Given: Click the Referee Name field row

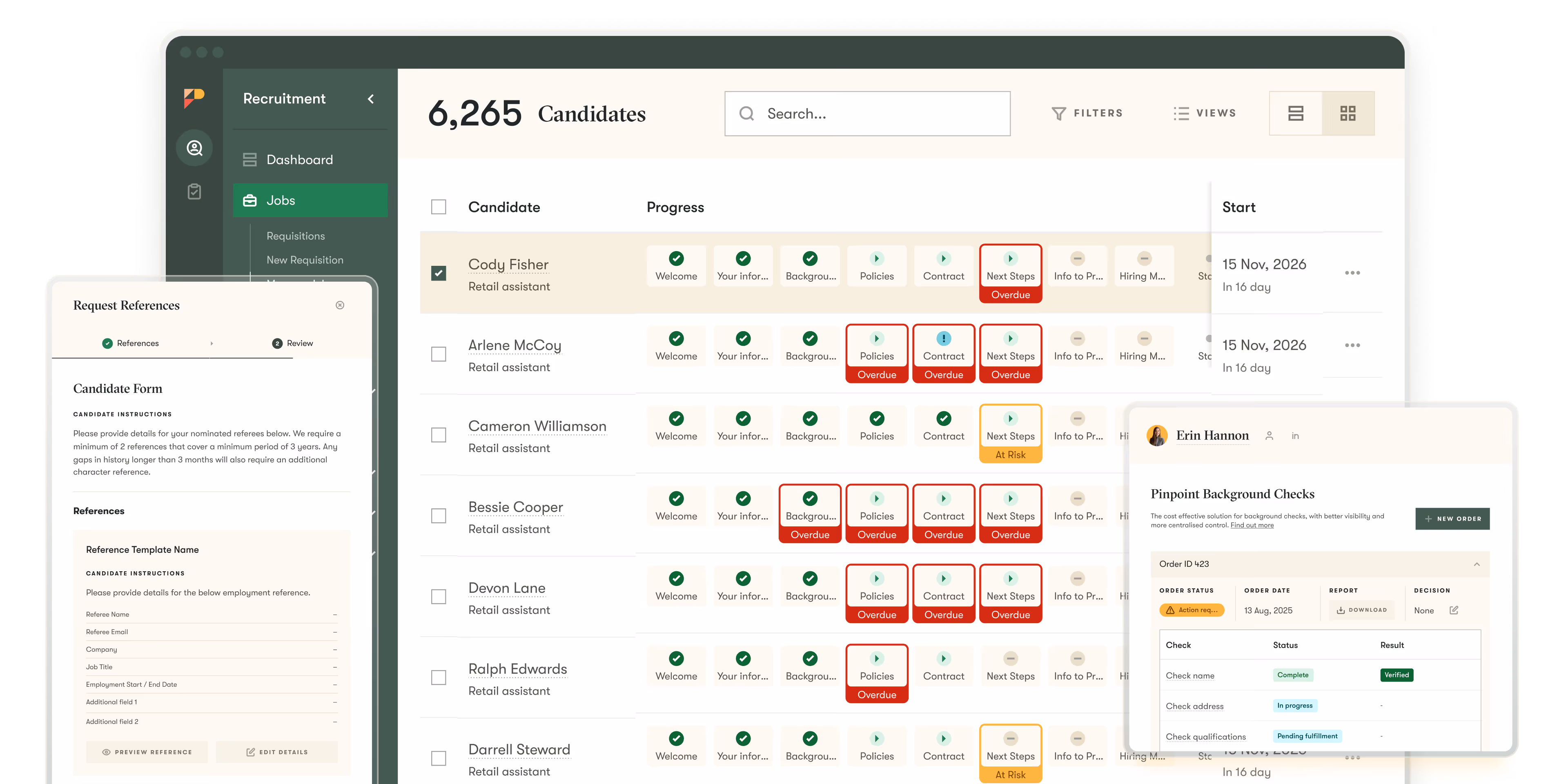Looking at the screenshot, I should 211,615.
